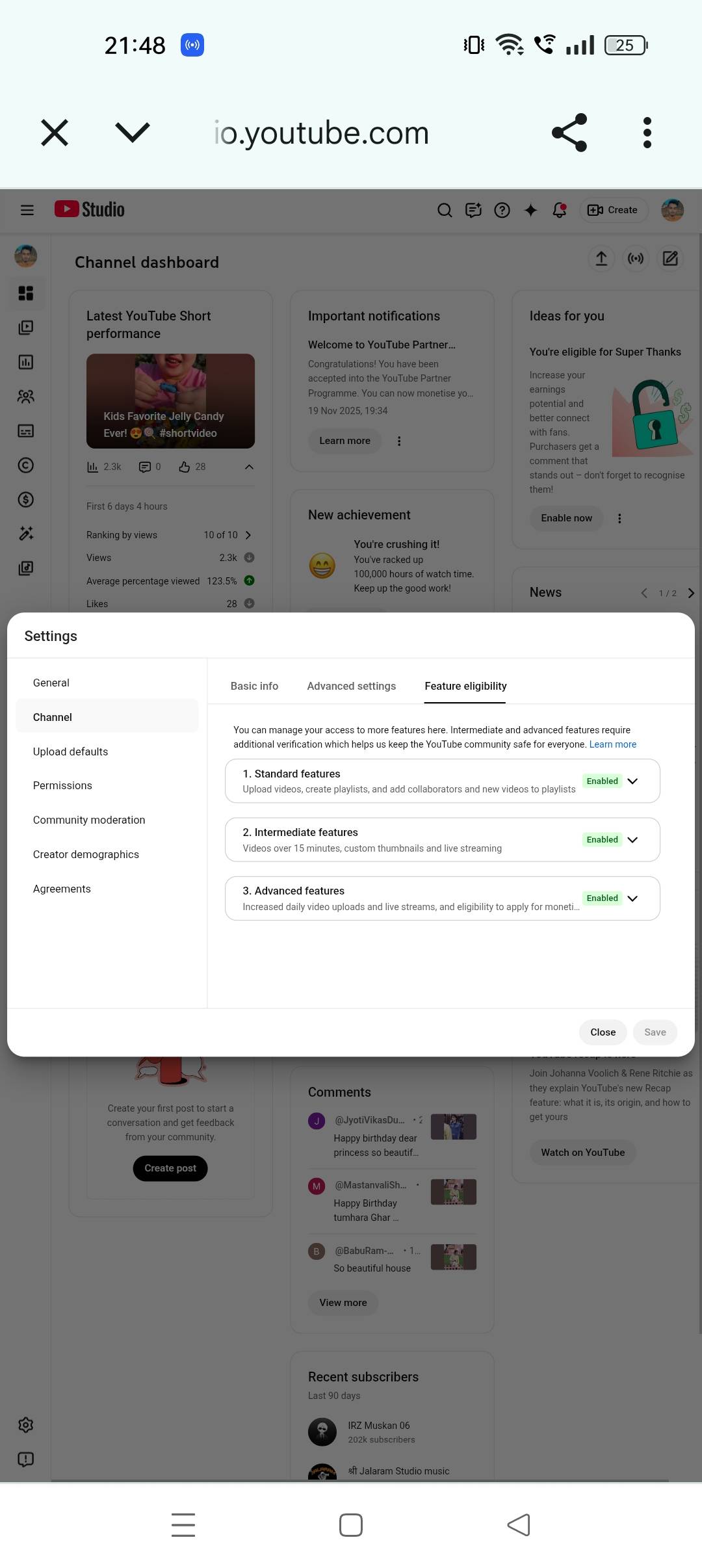Viewport: 702px width, 1568px height.
Task: Click the Create button in the header
Action: pos(613,210)
